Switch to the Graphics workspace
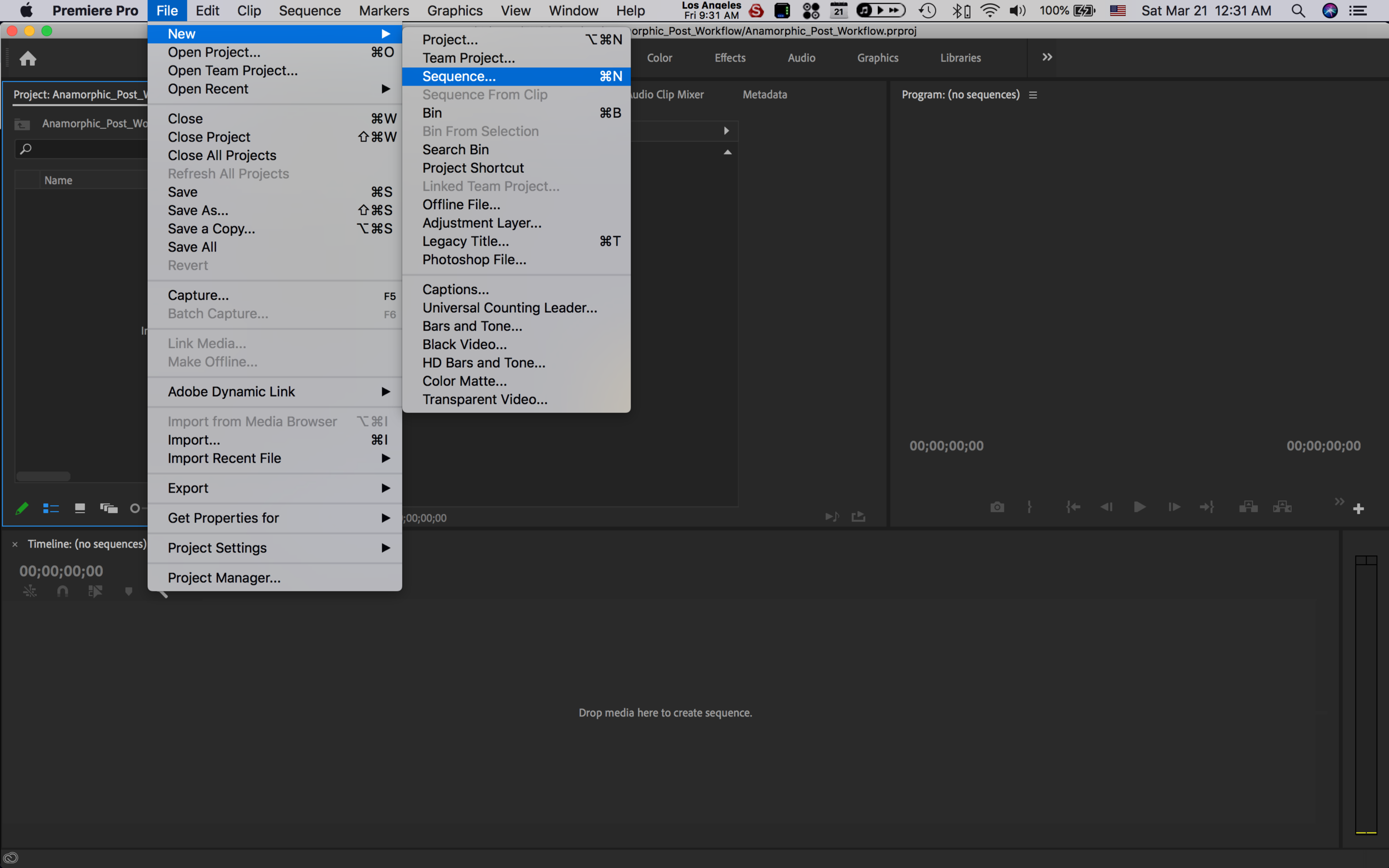The width and height of the screenshot is (1389, 868). point(877,57)
